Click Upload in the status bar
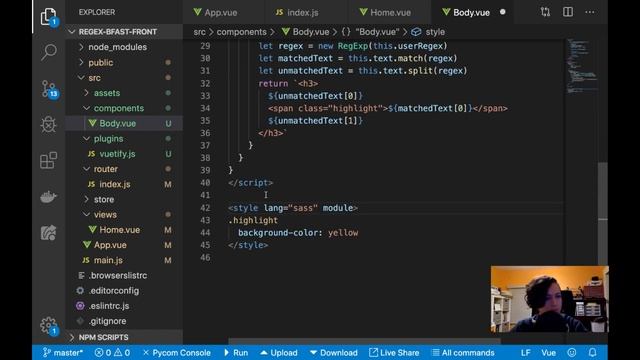This screenshot has height=360, width=640. pyautogui.click(x=279, y=353)
